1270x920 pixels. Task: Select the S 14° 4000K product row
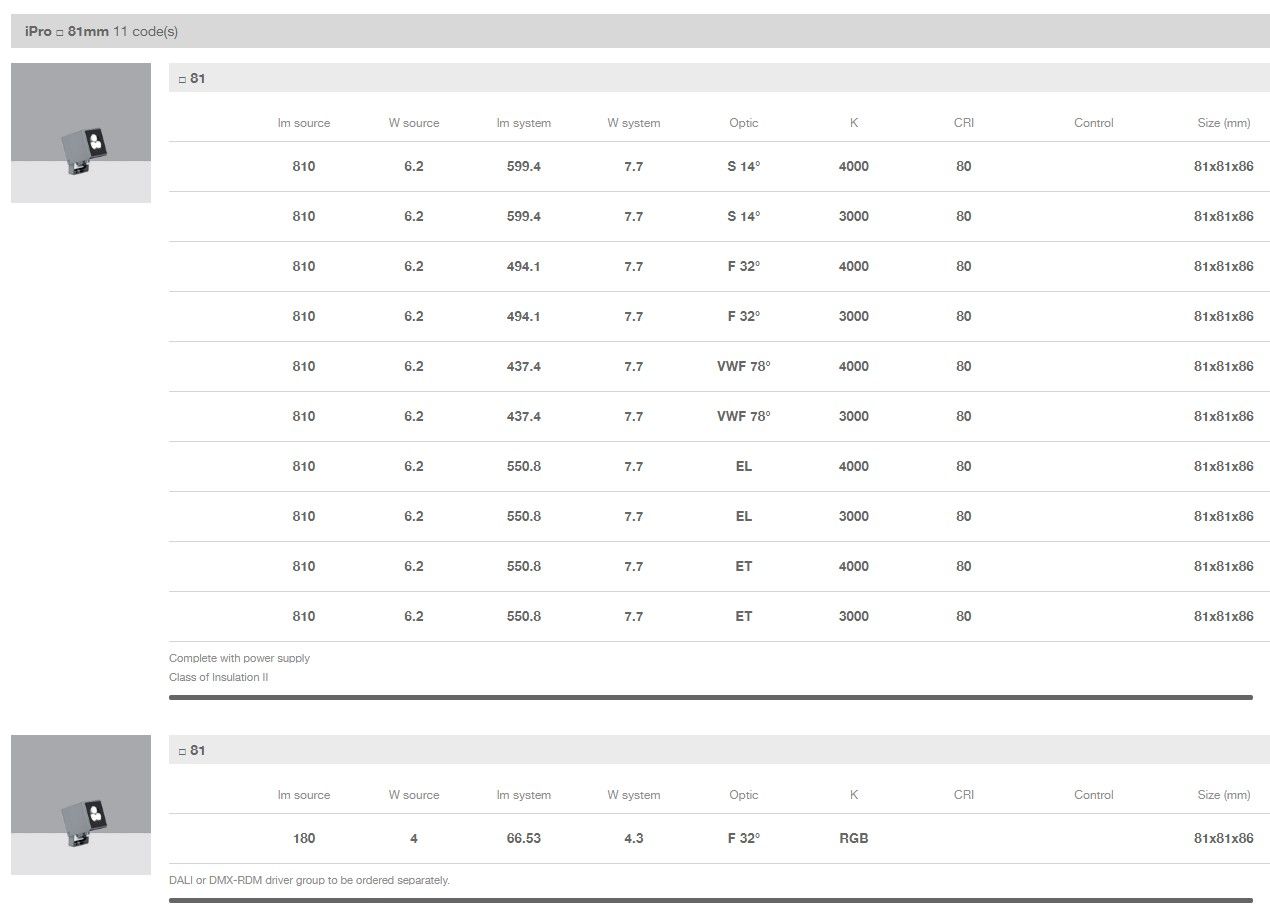pos(718,167)
